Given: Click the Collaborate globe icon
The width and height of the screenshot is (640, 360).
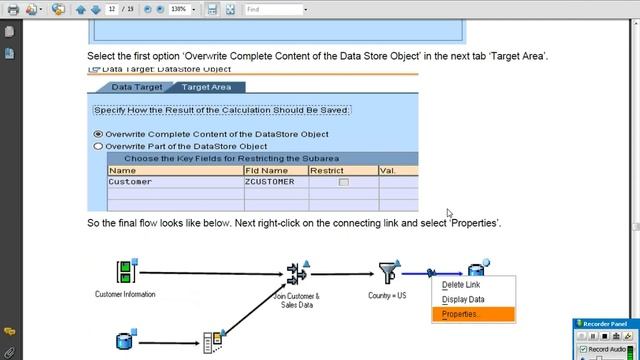Looking at the screenshot, I should pos(58,9).
